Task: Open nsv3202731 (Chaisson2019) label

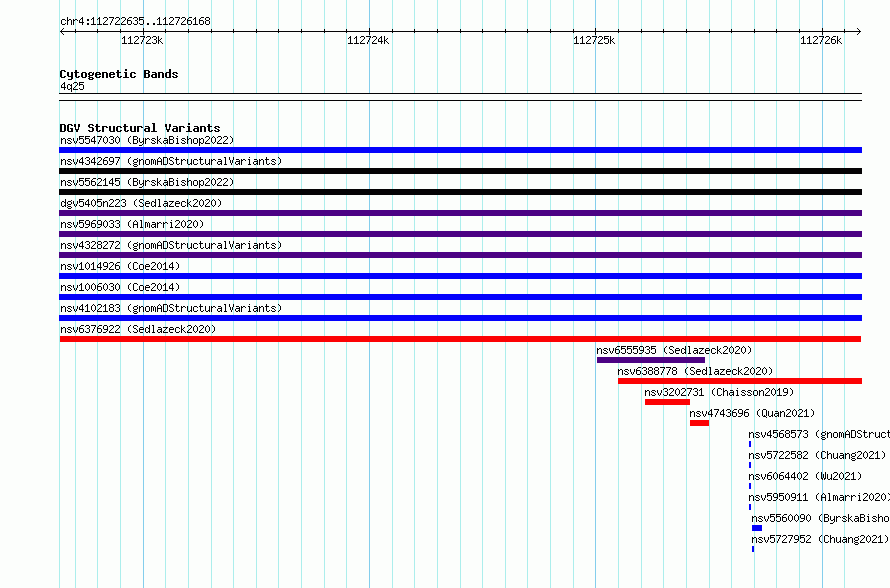Action: point(719,392)
